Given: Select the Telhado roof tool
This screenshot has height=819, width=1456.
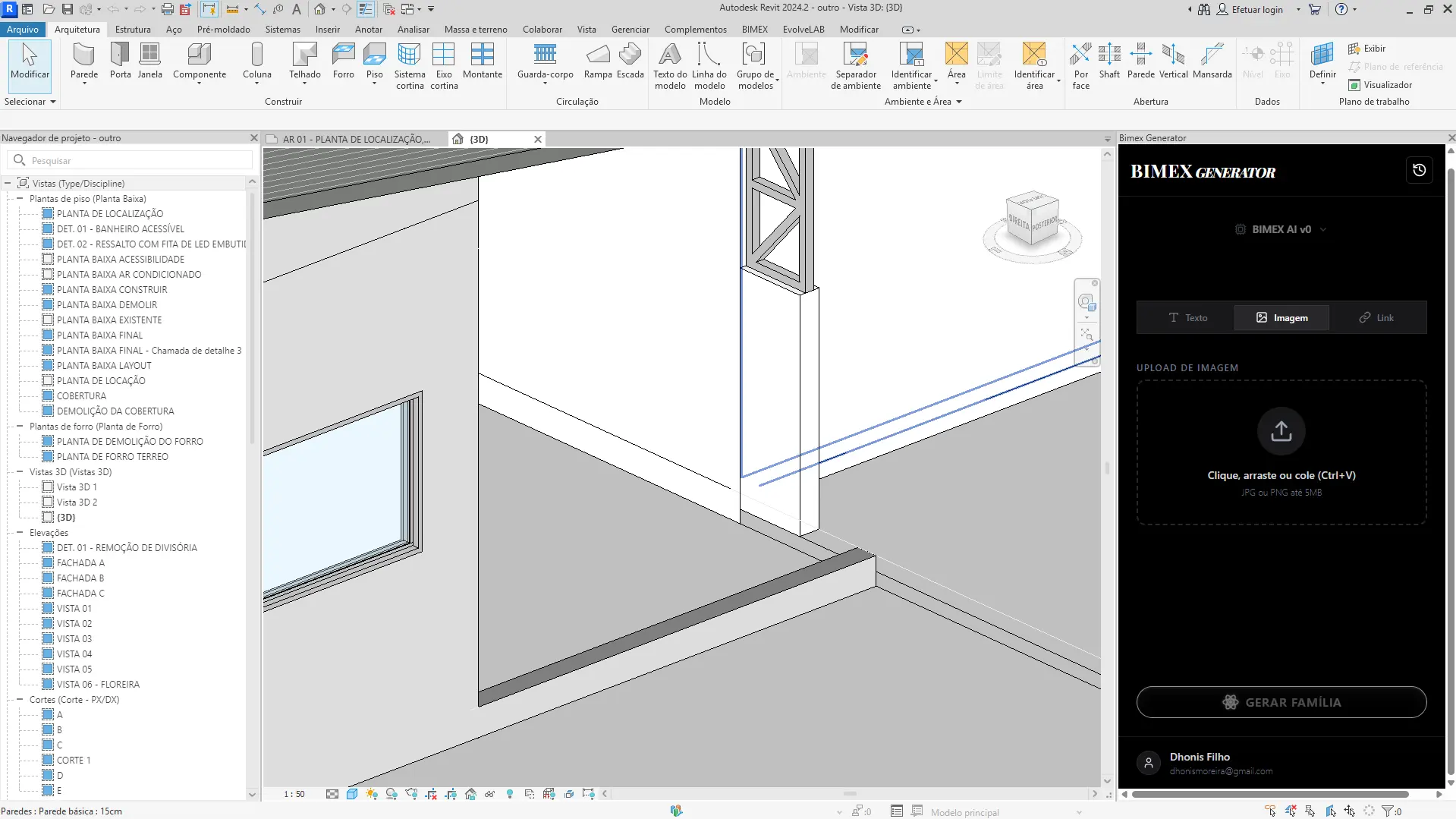Looking at the screenshot, I should (x=304, y=61).
